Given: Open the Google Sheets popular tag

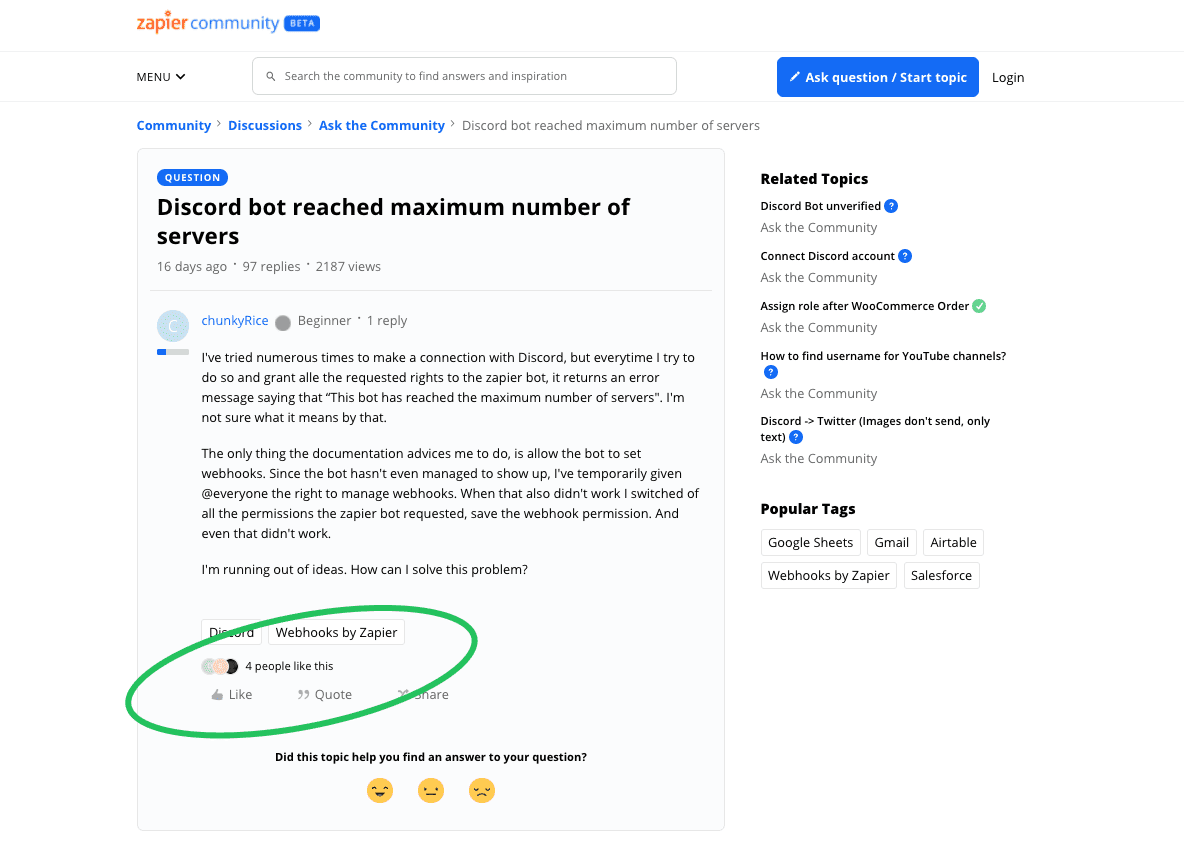Looking at the screenshot, I should tap(810, 543).
